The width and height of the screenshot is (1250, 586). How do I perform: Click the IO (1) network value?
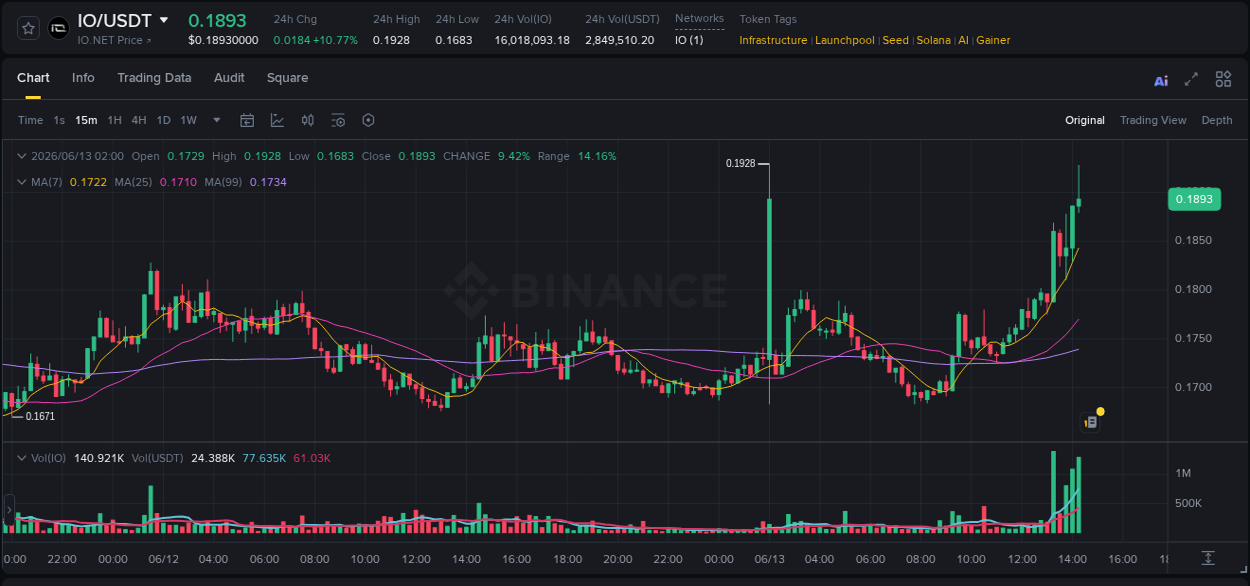coord(689,40)
